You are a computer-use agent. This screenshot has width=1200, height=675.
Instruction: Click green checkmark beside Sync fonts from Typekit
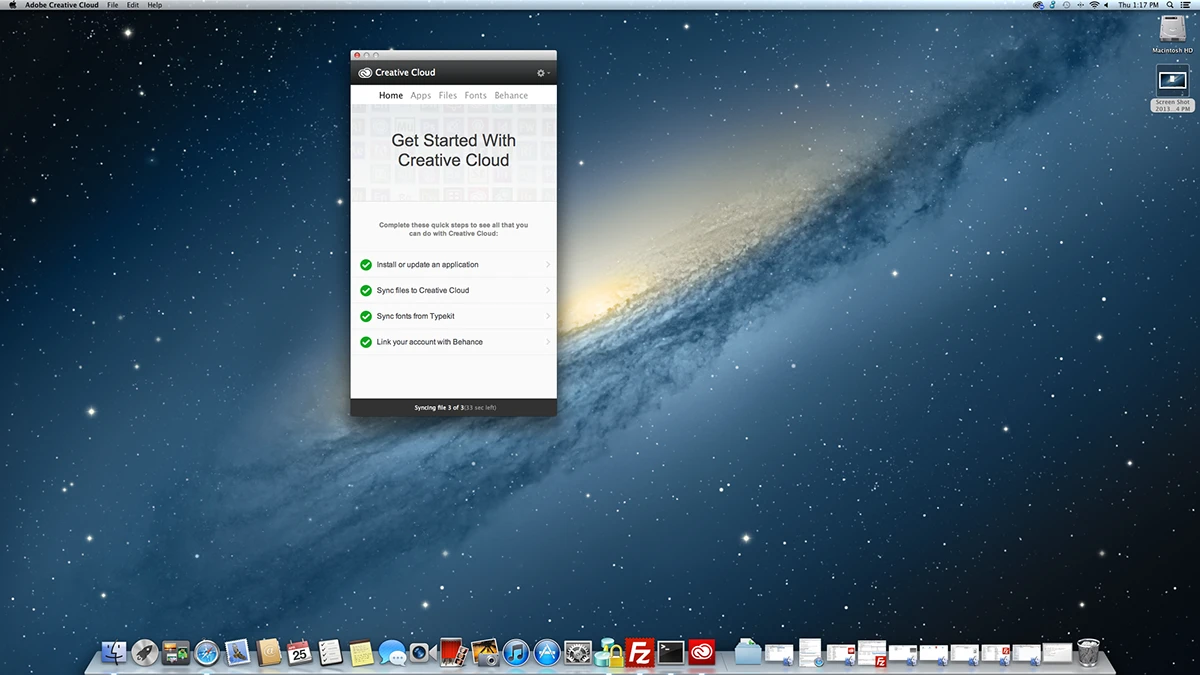366,316
